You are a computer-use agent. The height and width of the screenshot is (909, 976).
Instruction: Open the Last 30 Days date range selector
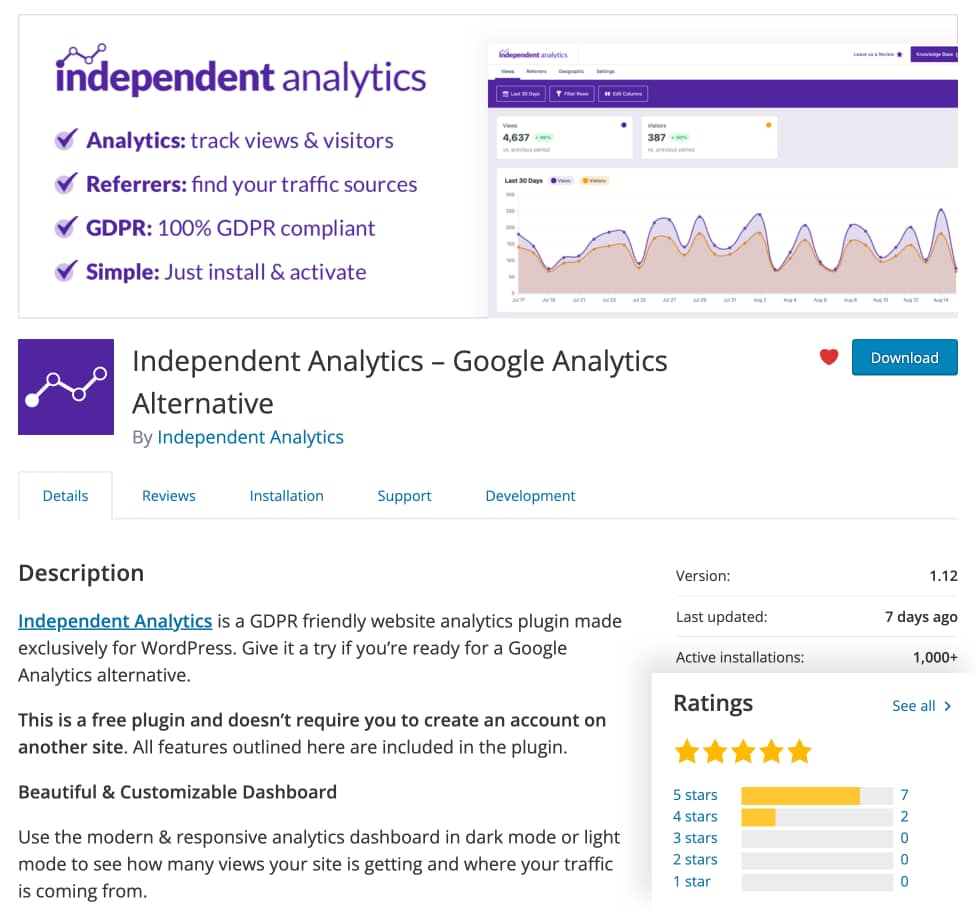tap(521, 92)
